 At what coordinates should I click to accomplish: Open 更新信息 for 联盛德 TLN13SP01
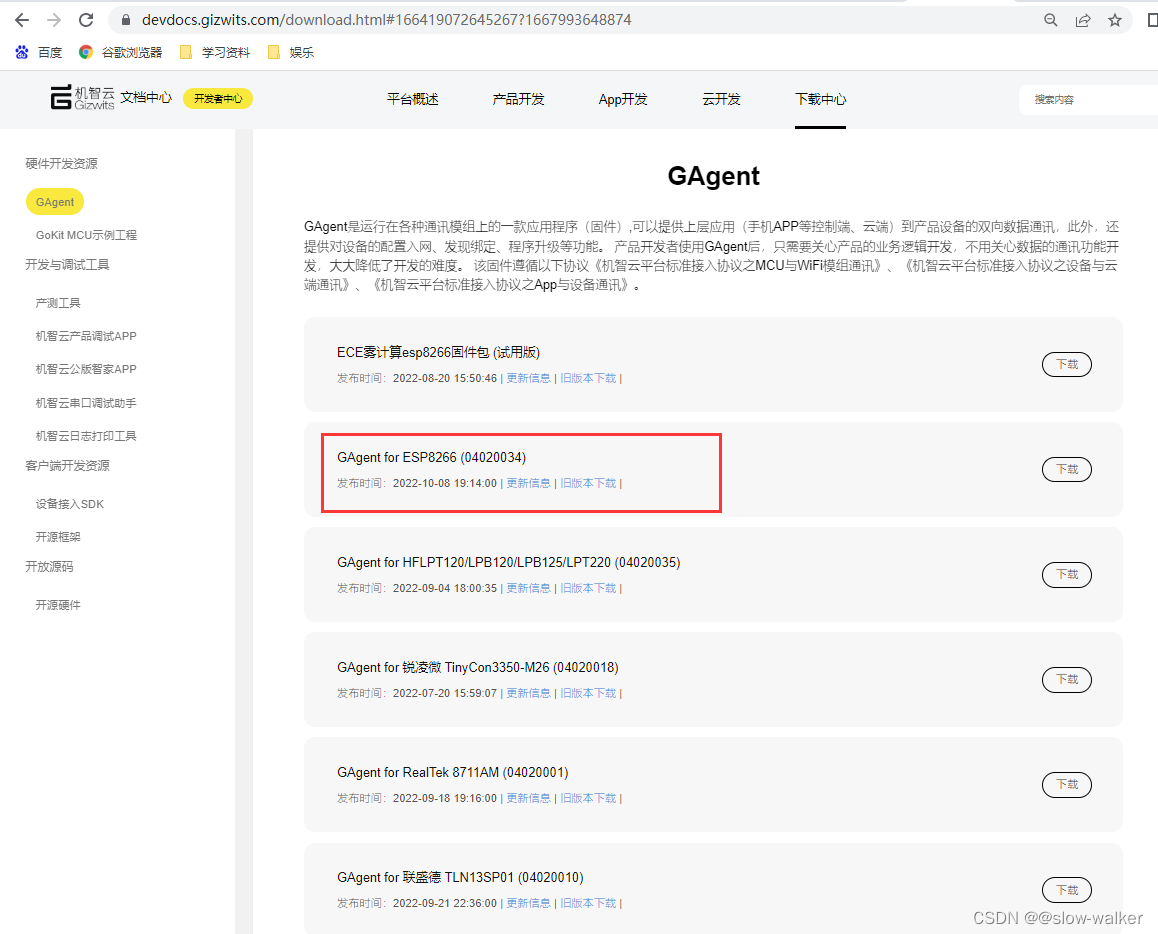pyautogui.click(x=528, y=903)
